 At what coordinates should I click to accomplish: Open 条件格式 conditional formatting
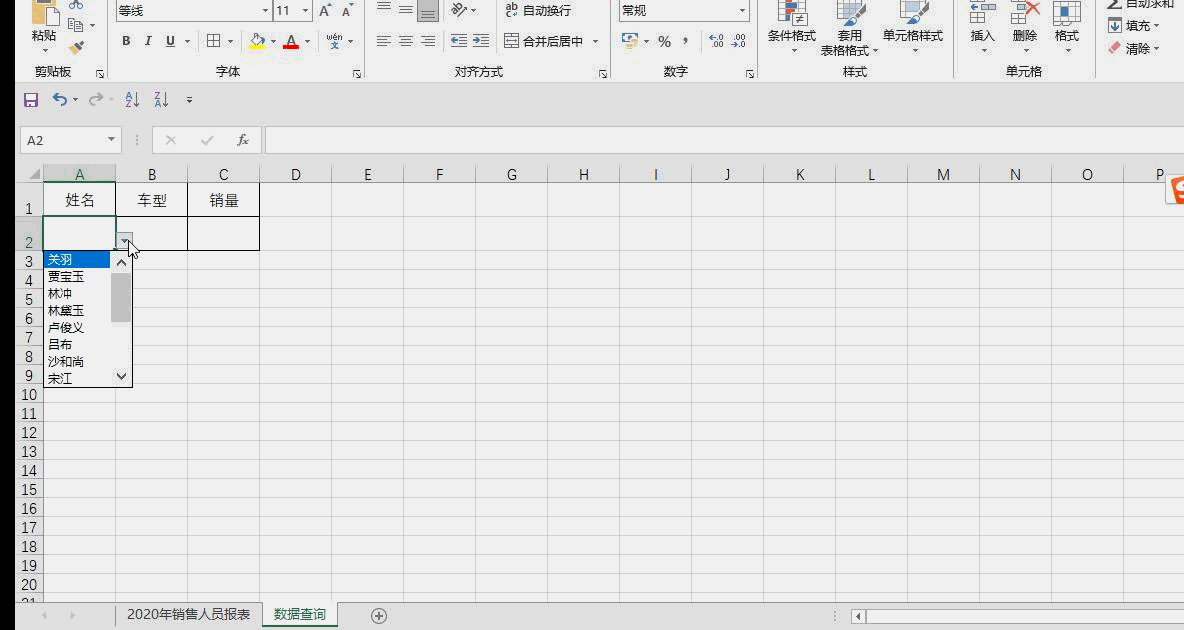point(791,29)
